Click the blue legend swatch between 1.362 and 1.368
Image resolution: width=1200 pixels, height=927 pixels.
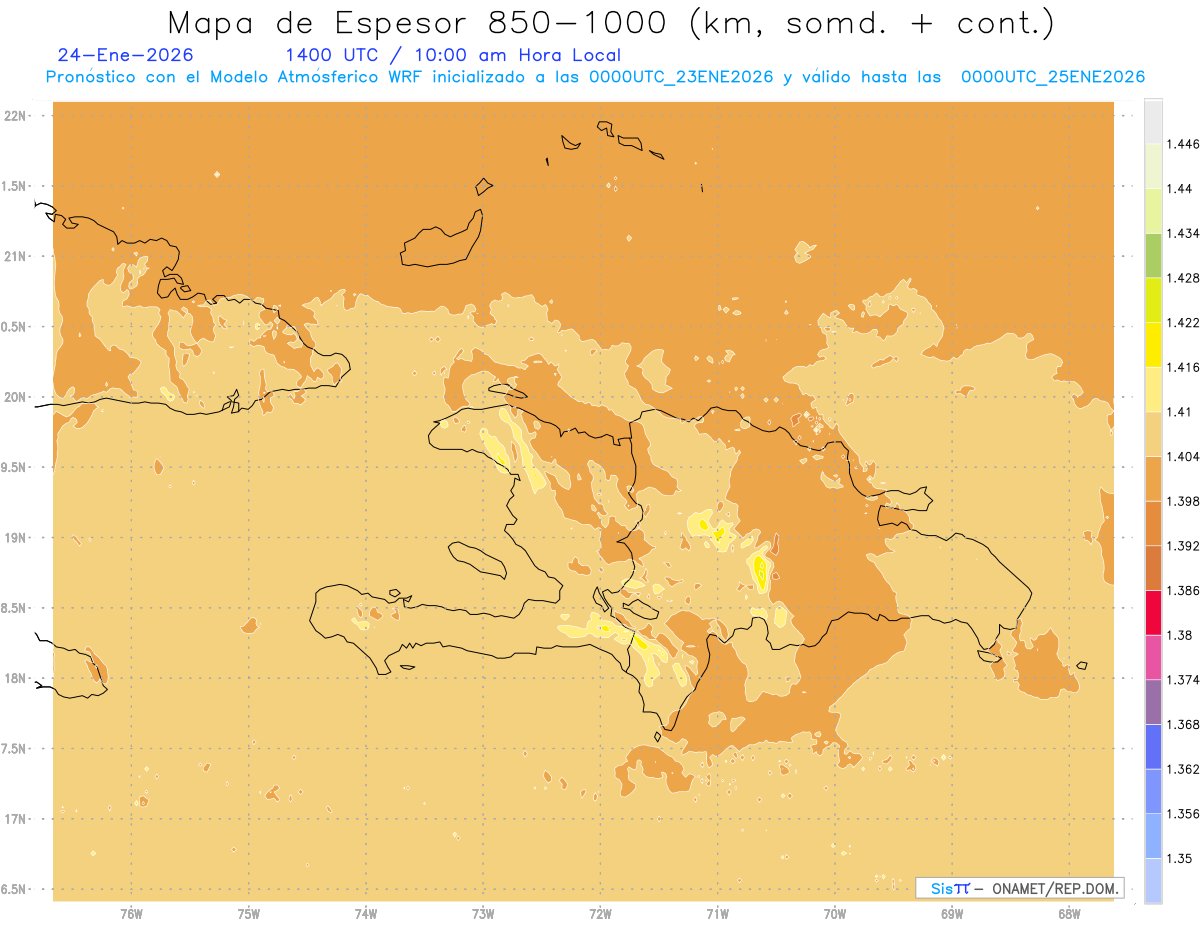click(1153, 746)
